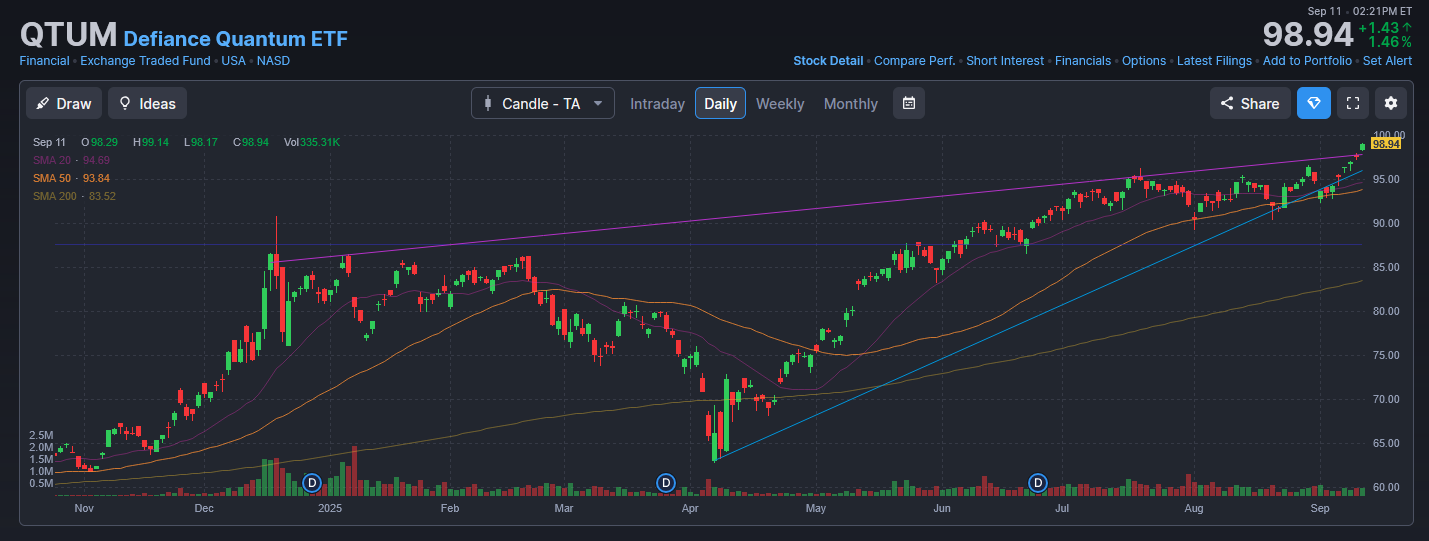Click the late March dividend marker
Image resolution: width=1429 pixels, height=541 pixels.
665,483
